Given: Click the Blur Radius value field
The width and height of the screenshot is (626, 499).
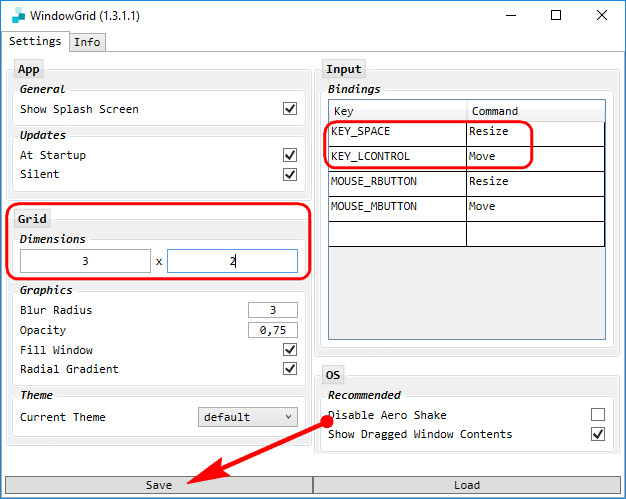Looking at the screenshot, I should click(x=273, y=310).
